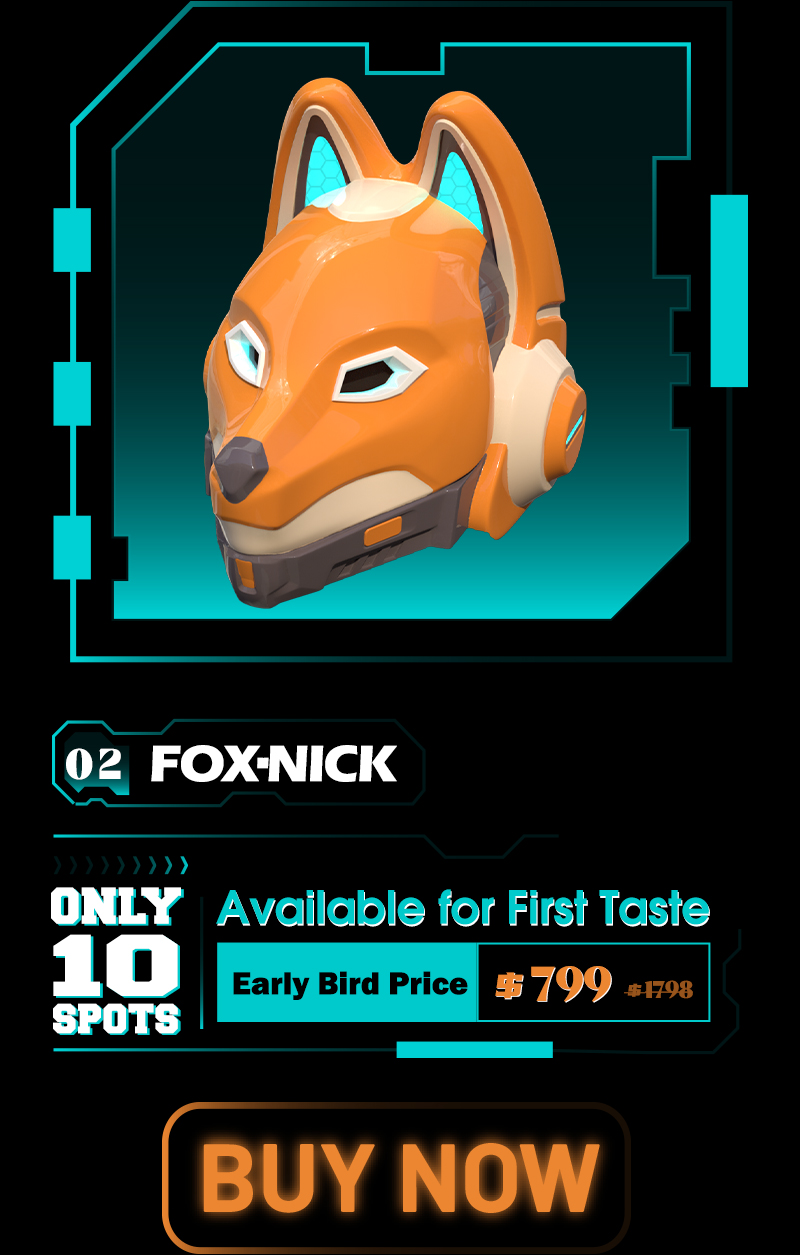
Task: Click the Early Bird Price label
Action: (349, 983)
